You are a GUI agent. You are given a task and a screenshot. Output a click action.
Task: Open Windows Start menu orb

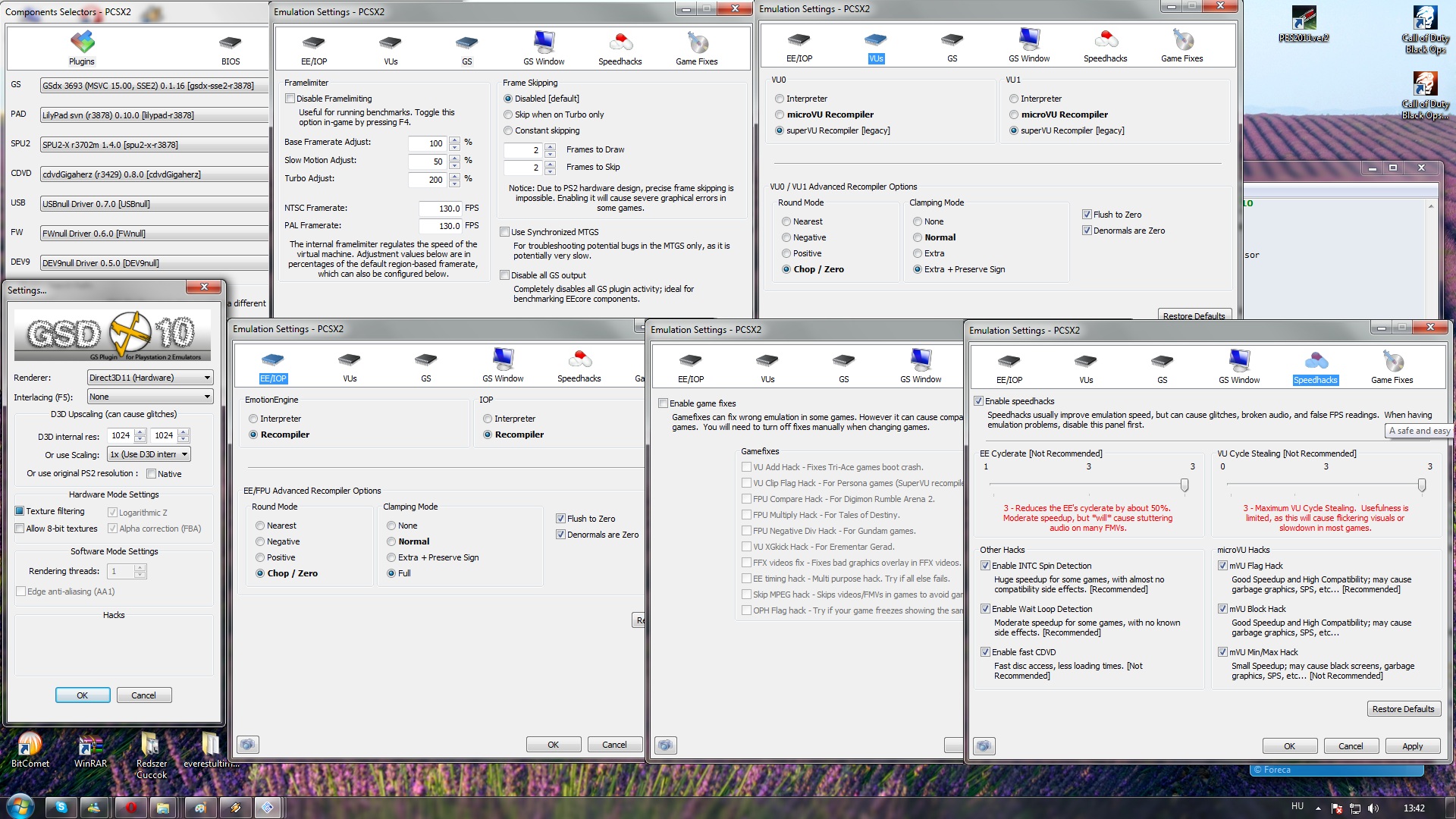[20, 807]
